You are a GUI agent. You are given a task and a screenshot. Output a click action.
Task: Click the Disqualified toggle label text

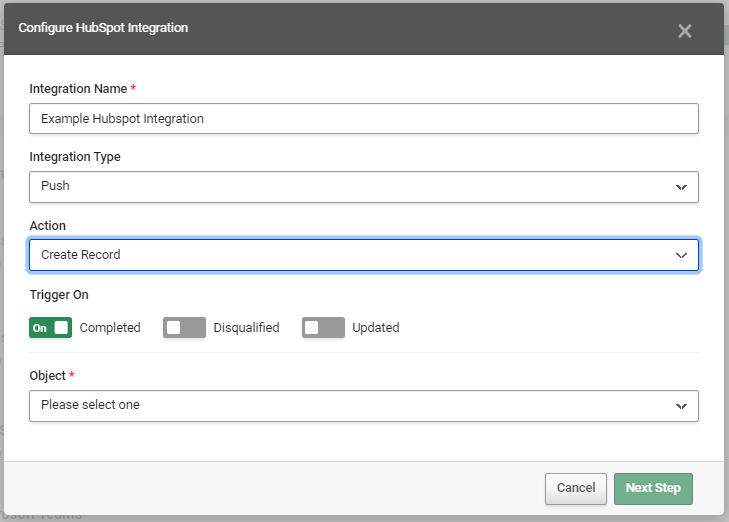click(x=246, y=328)
